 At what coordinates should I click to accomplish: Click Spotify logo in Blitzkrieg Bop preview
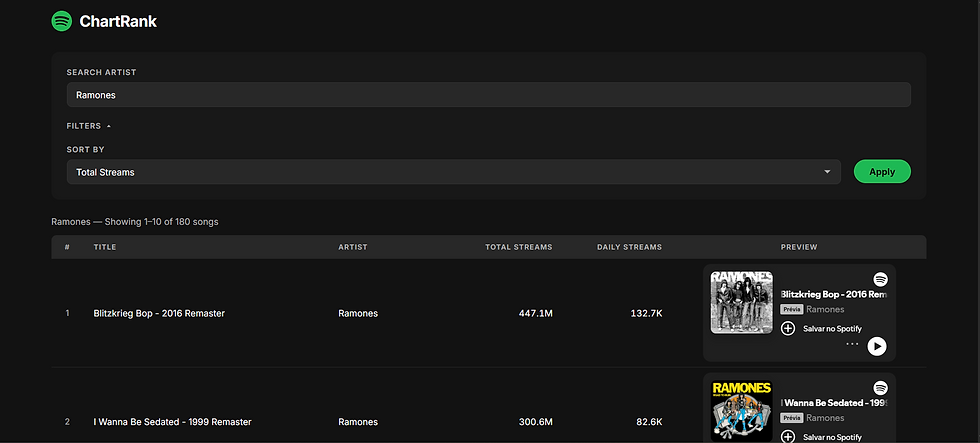pos(881,279)
